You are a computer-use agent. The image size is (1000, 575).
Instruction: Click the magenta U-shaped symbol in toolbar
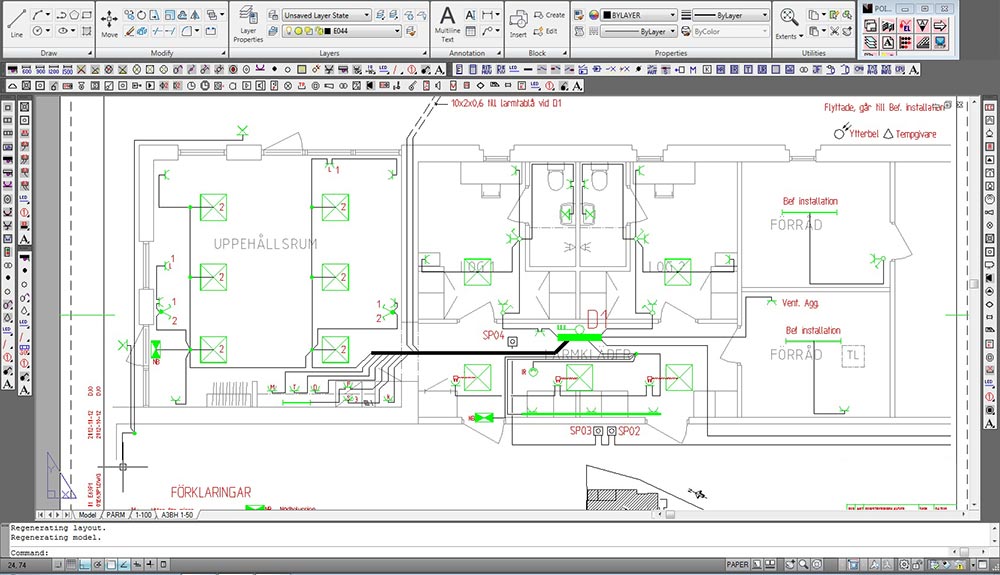click(260, 69)
